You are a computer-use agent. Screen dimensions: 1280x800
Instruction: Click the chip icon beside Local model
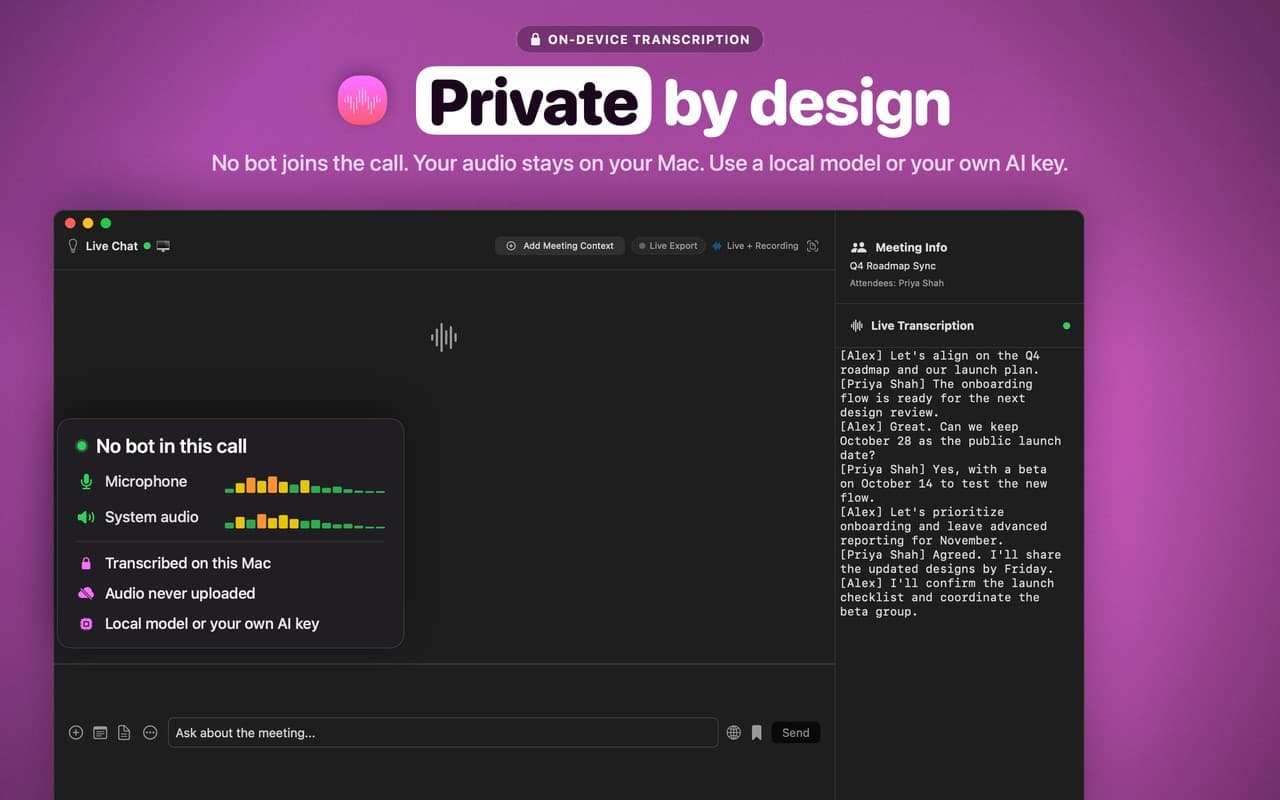coord(86,623)
